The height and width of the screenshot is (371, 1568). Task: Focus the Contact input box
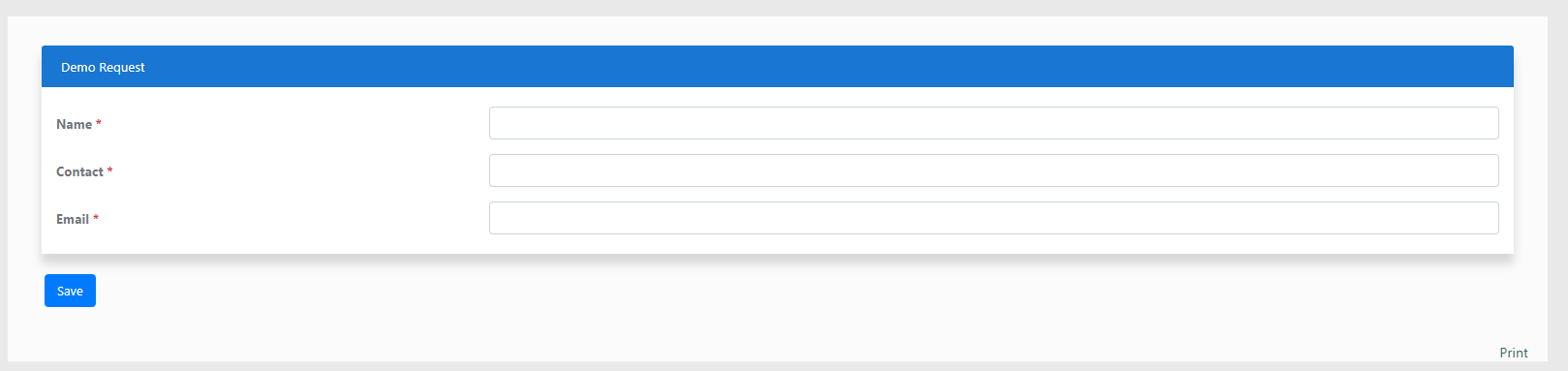pos(994,170)
